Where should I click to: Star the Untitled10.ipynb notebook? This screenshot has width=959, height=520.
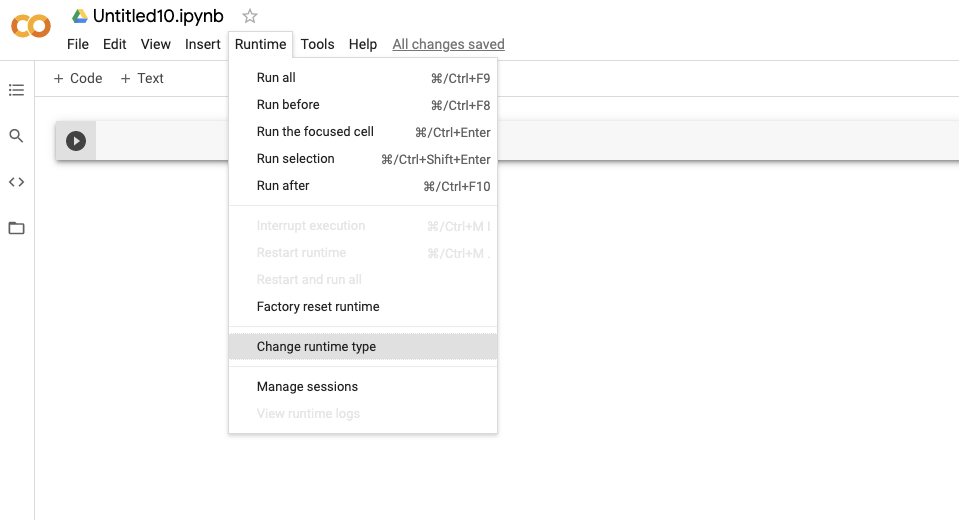point(250,16)
